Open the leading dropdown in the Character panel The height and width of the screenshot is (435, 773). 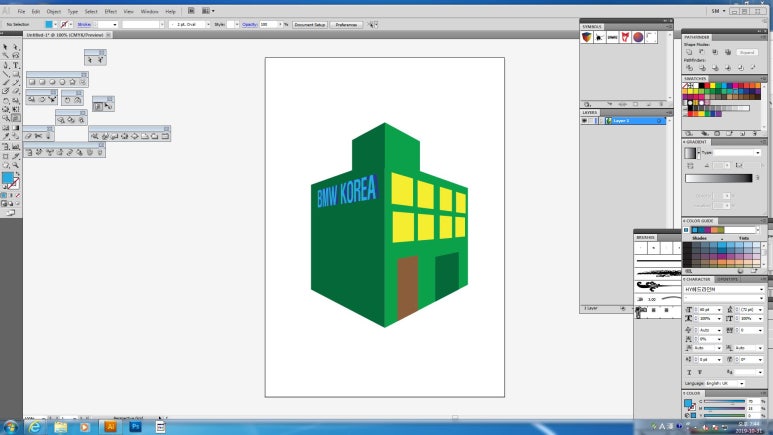(761, 310)
